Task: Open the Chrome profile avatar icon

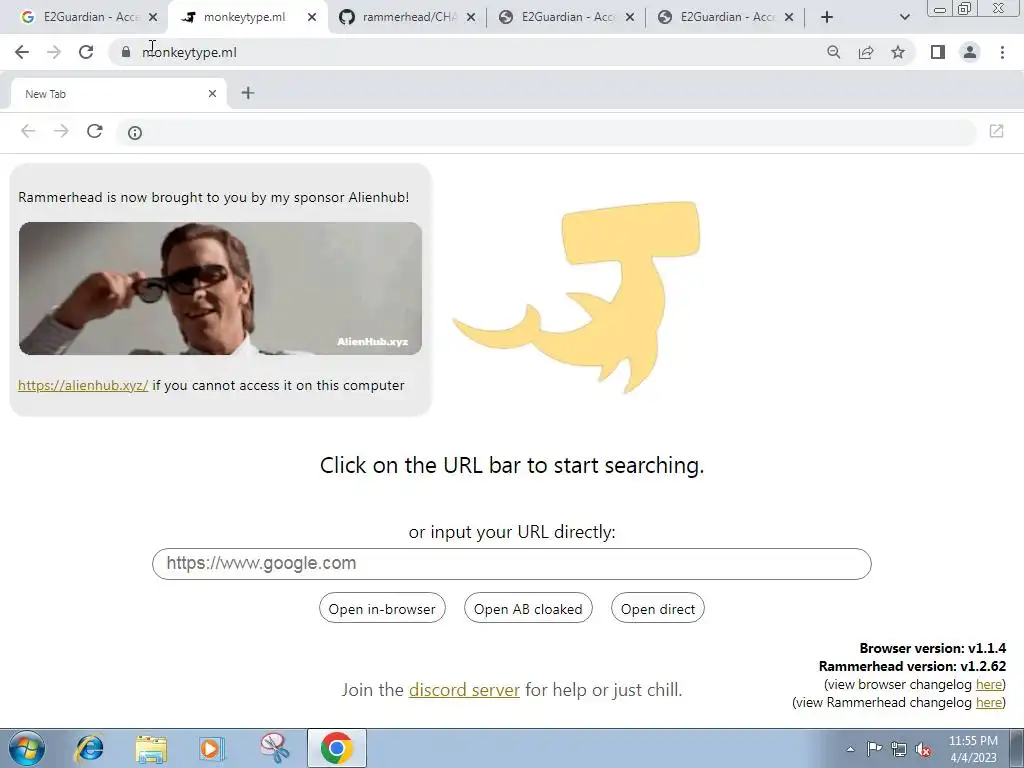Action: click(x=970, y=52)
